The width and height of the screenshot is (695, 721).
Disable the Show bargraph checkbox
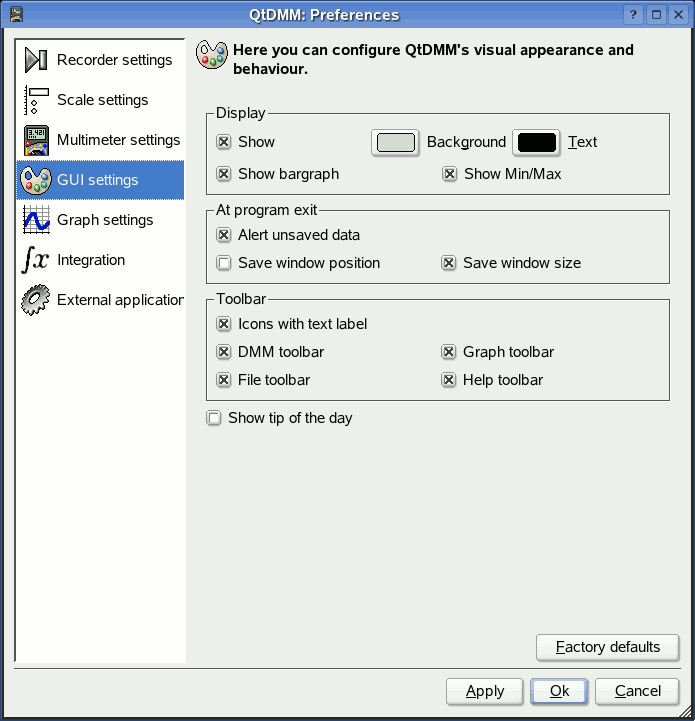tap(224, 174)
